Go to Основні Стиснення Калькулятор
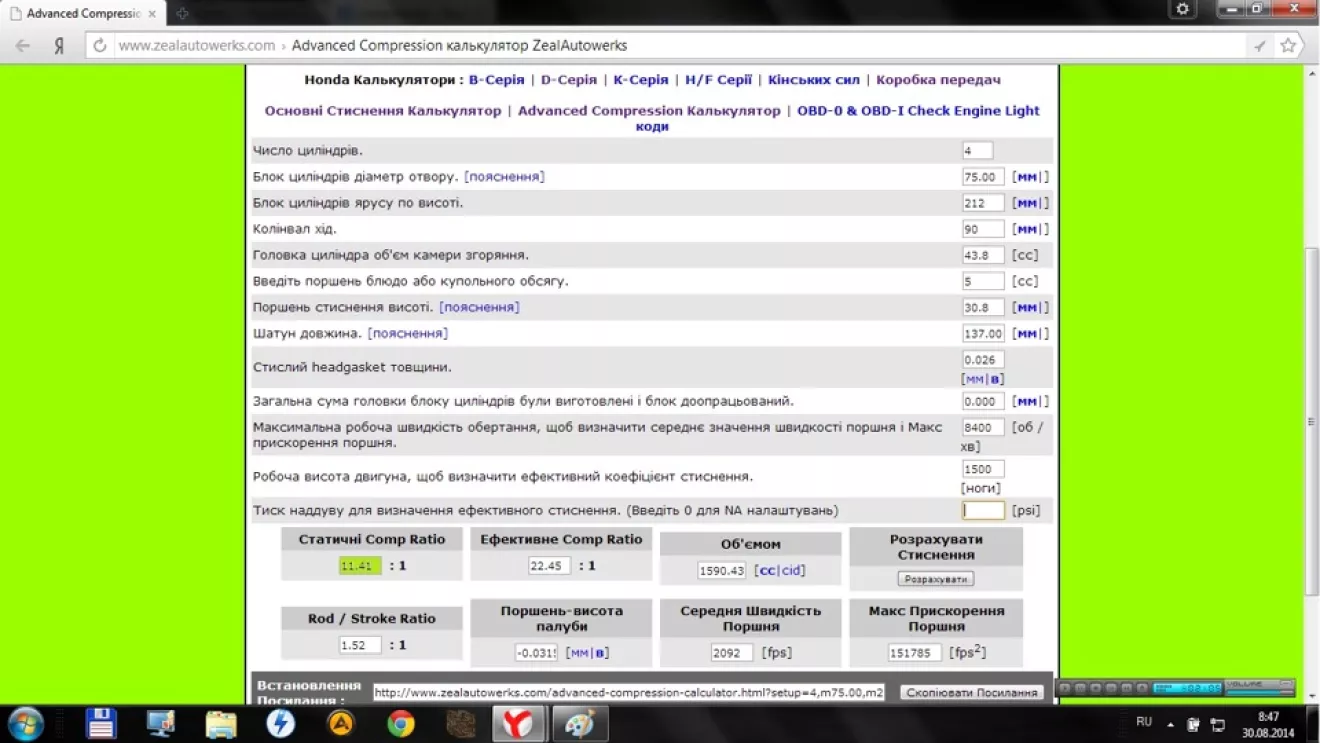The width and height of the screenshot is (1320, 743). tap(383, 111)
